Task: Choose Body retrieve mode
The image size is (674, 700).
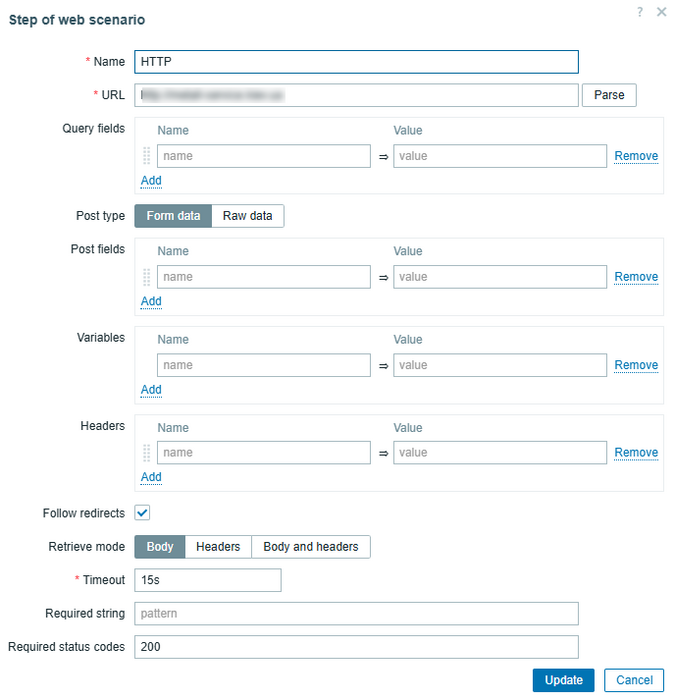Action: click(160, 547)
